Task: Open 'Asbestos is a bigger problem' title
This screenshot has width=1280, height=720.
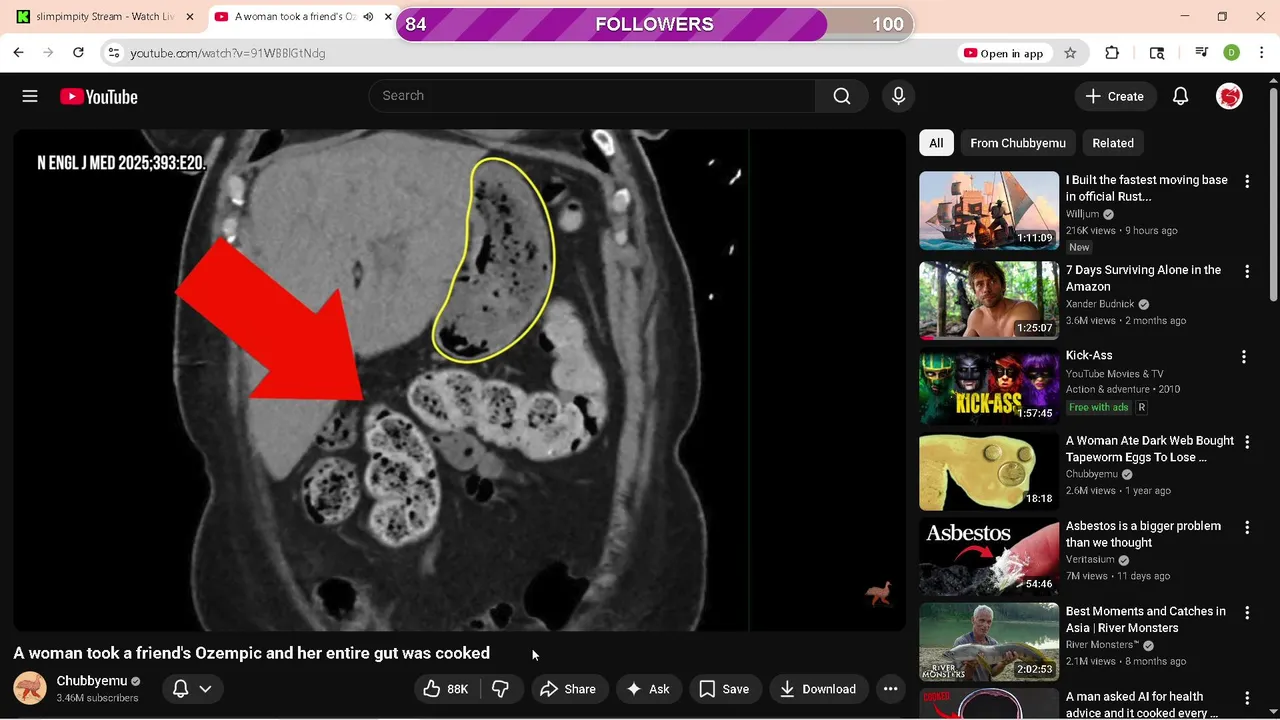Action: tap(1143, 534)
